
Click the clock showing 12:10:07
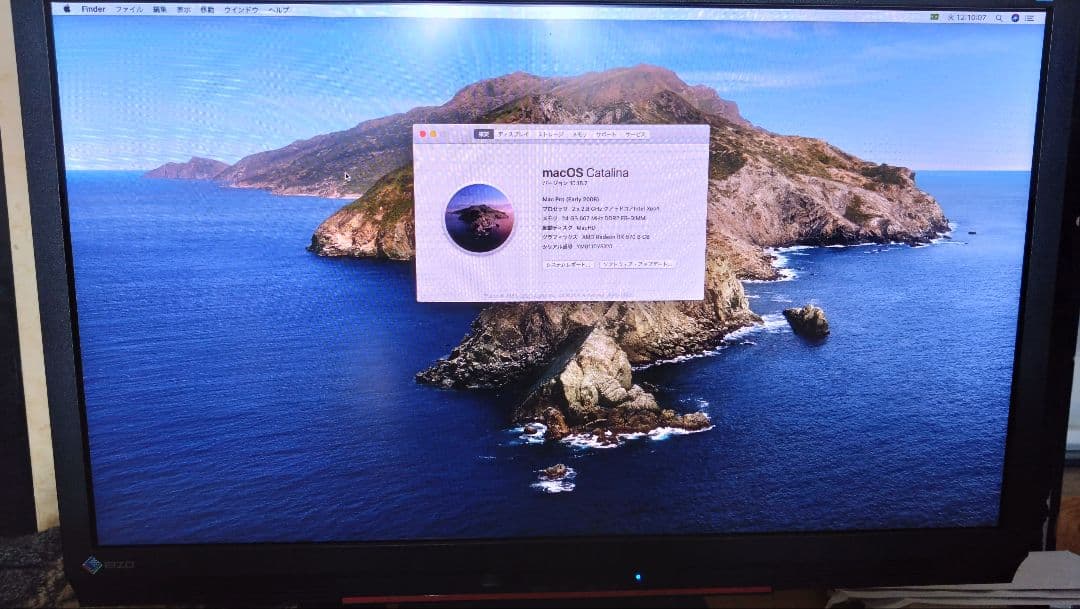(970, 16)
